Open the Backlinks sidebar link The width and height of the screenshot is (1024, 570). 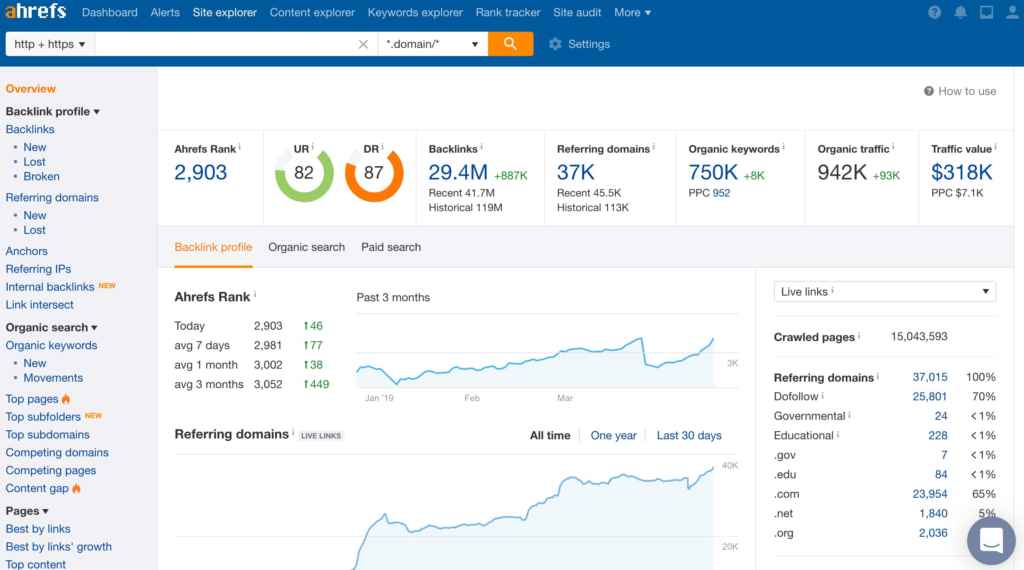pyautogui.click(x=30, y=129)
